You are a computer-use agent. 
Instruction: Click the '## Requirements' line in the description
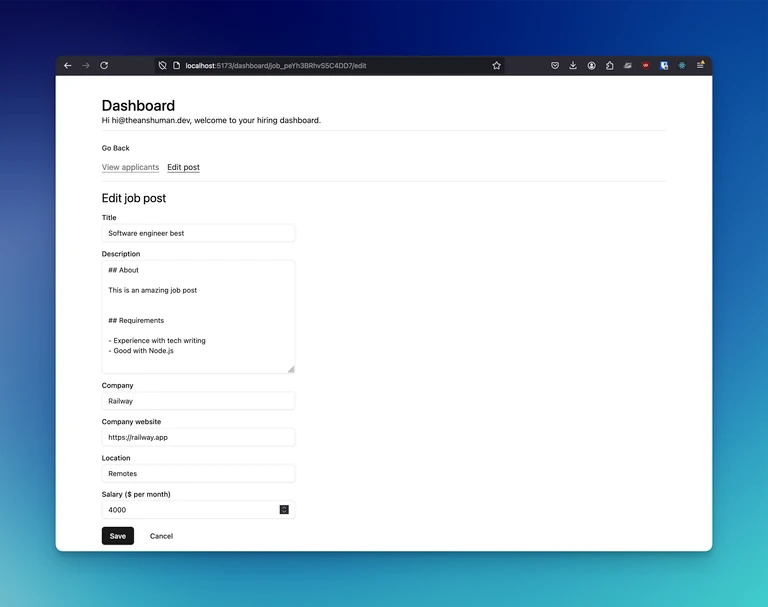pos(136,320)
